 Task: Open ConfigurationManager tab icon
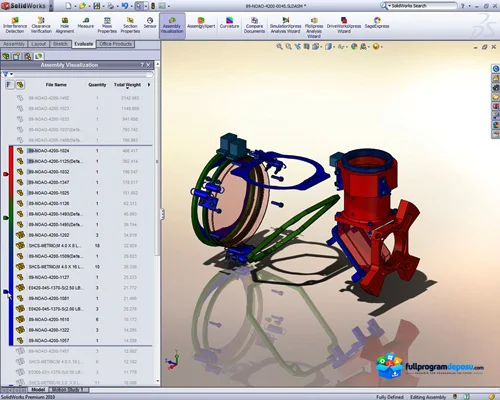tap(28, 56)
